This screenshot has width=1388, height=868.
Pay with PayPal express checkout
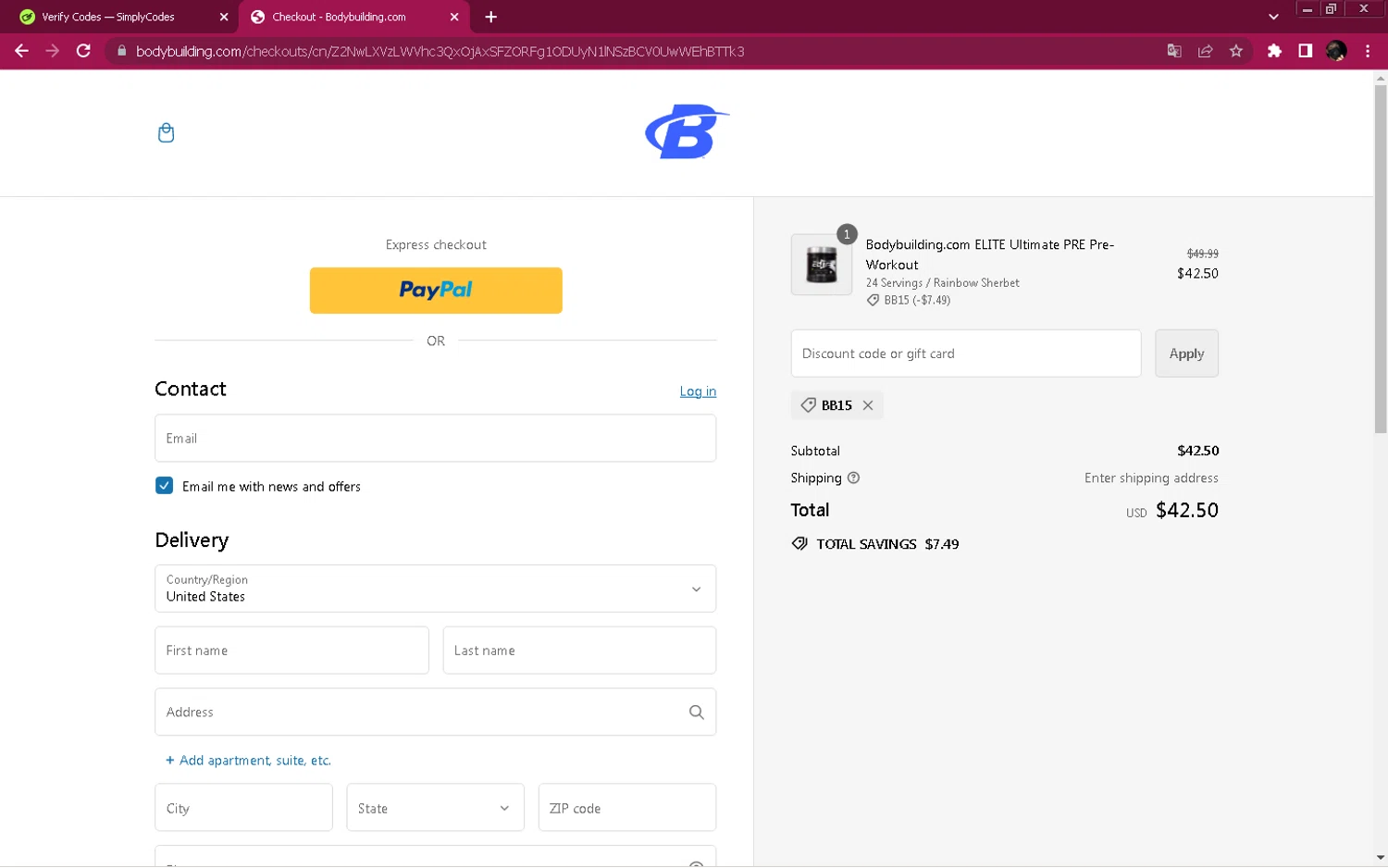436,291
